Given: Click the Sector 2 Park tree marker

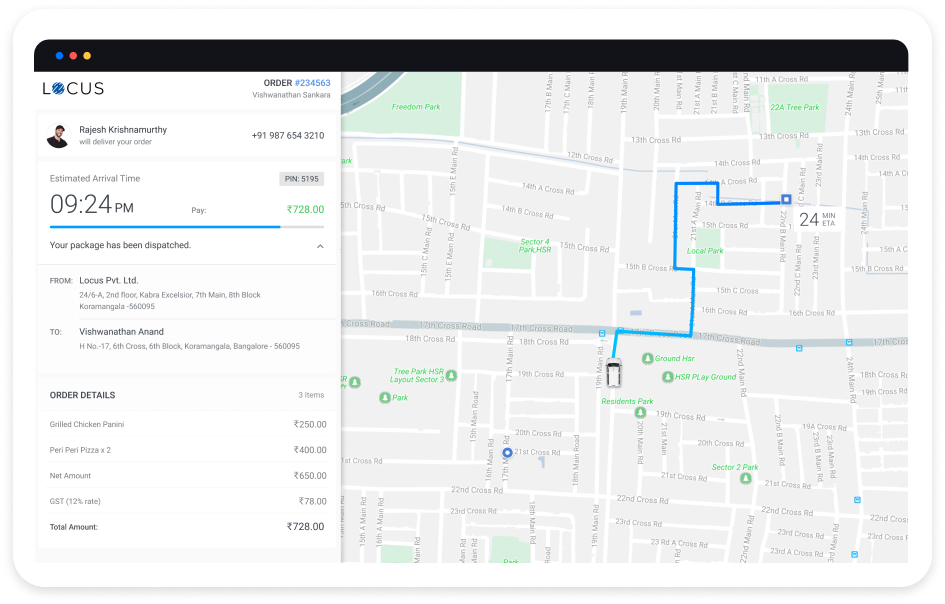Looking at the screenshot, I should tap(744, 479).
